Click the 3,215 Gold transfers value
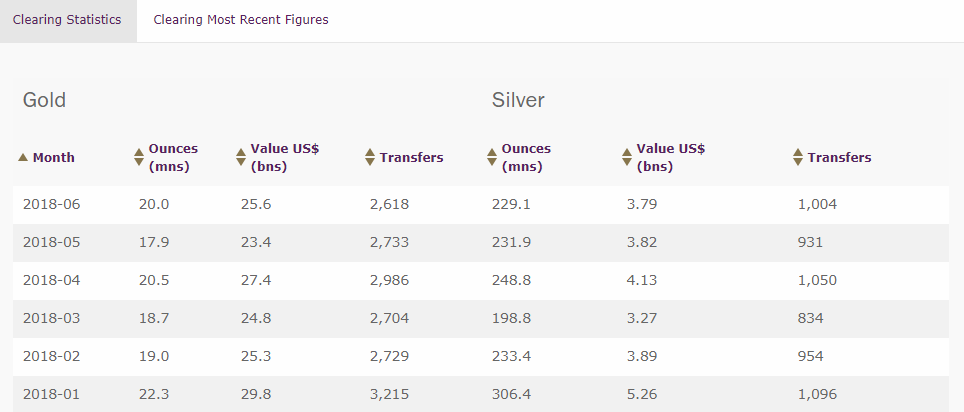This screenshot has width=964, height=412. pos(389,394)
